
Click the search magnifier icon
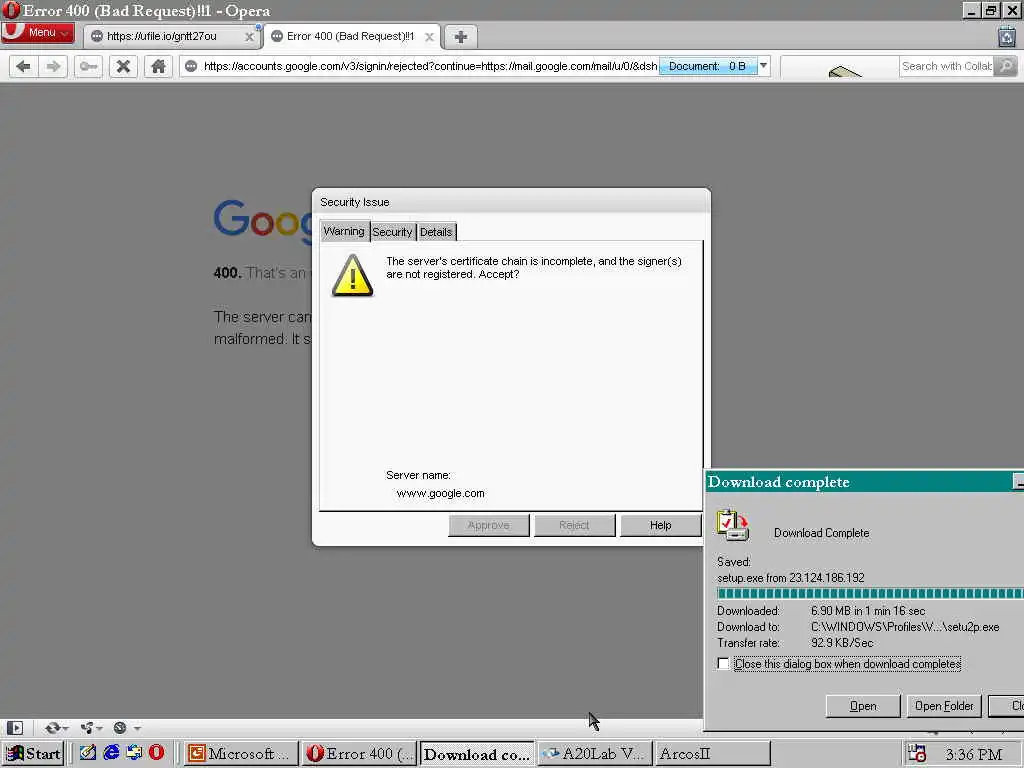pyautogui.click(x=1006, y=66)
